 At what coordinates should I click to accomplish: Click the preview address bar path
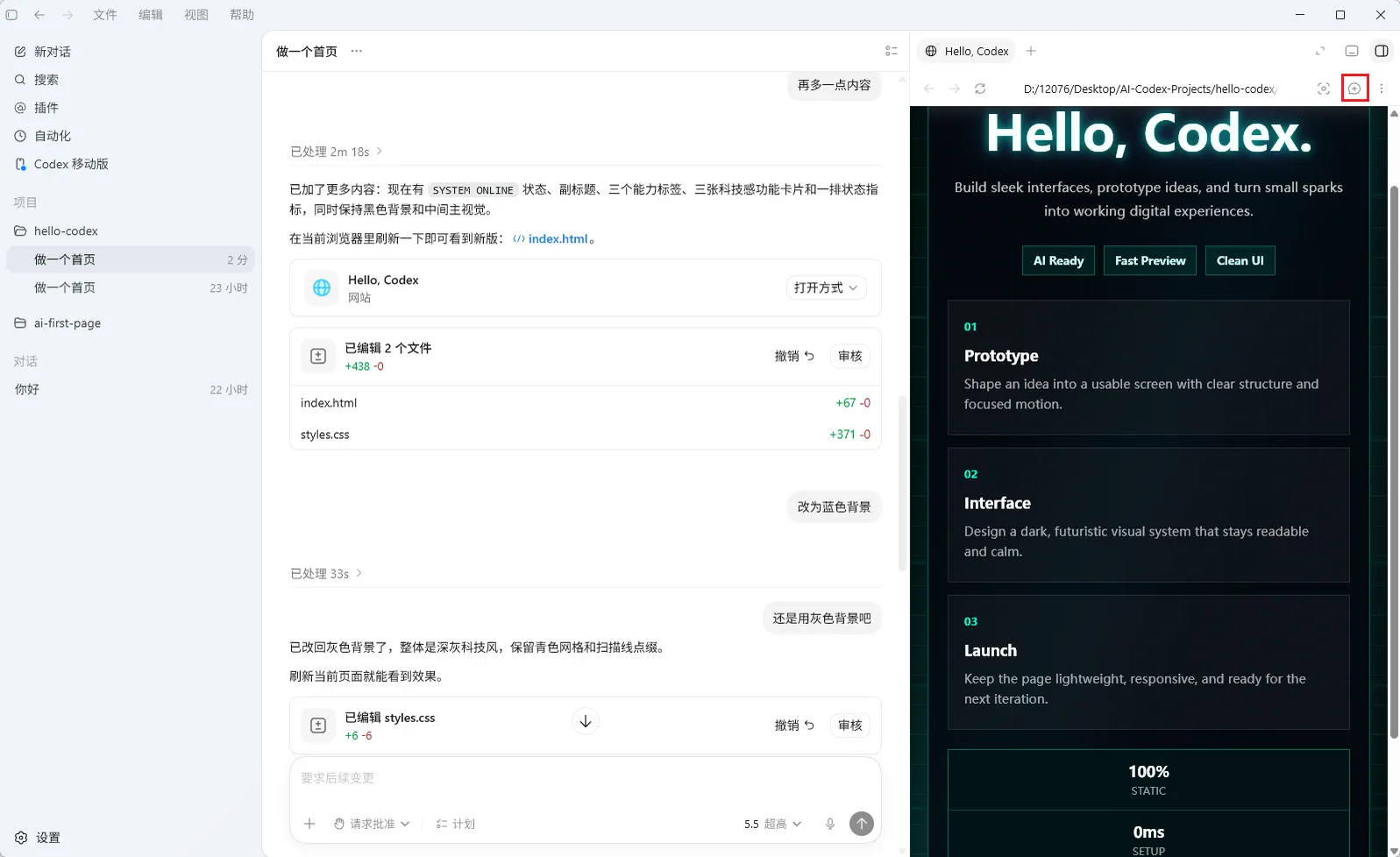coord(1150,89)
